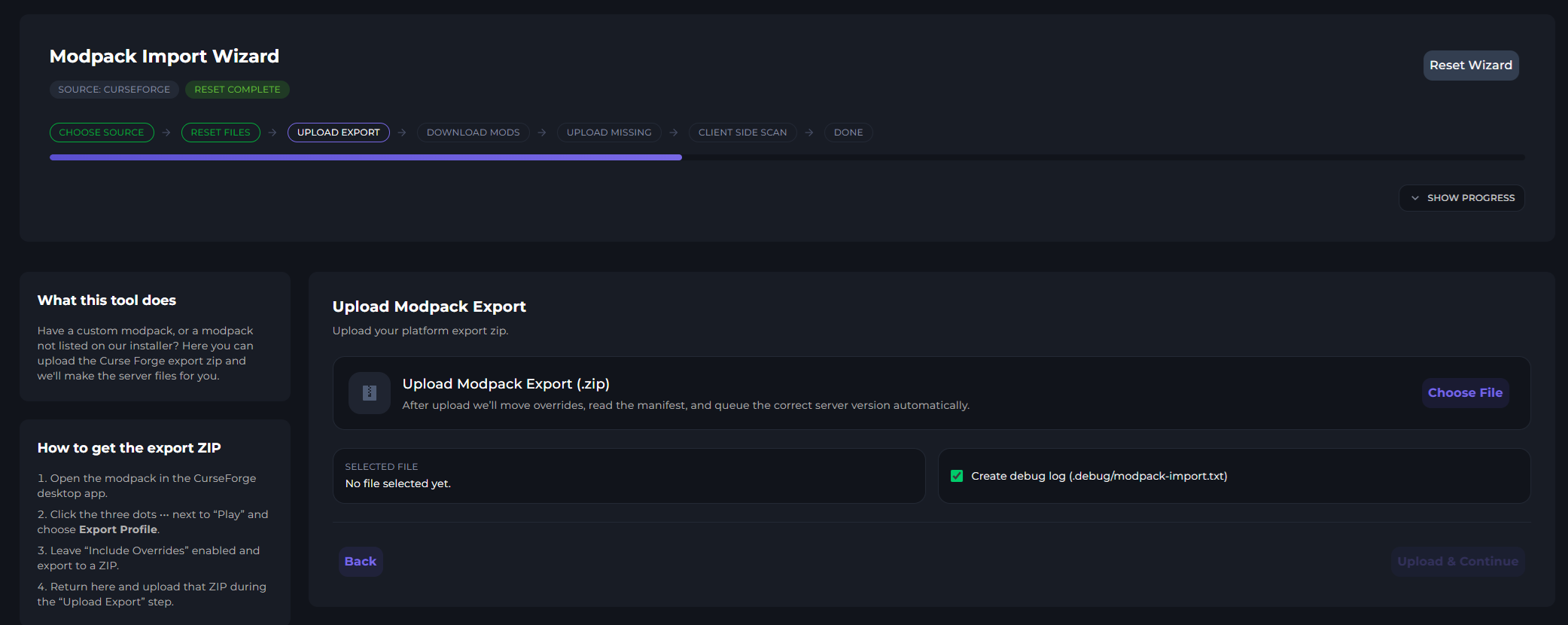Click the purple wizard progress bar
Viewport: 1568px width, 625px height.
(366, 157)
